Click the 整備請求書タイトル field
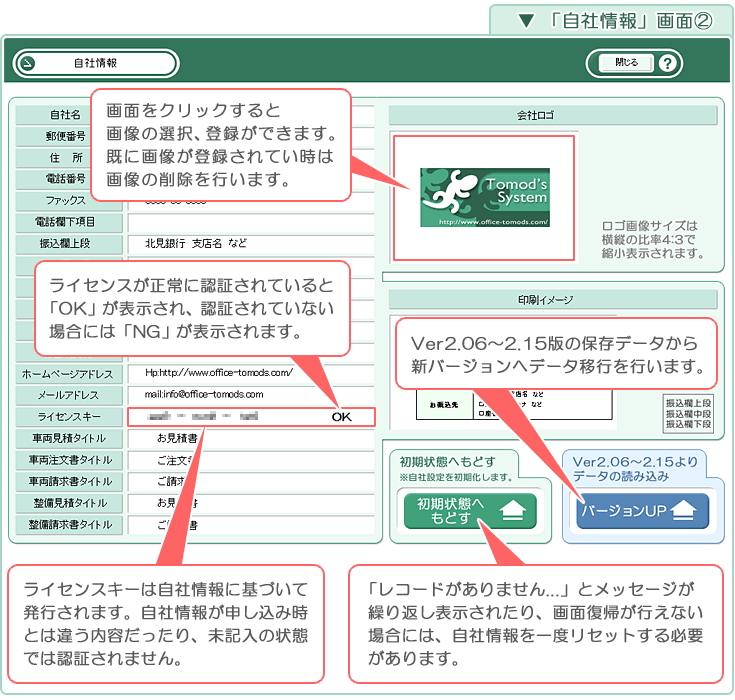This screenshot has height=700, width=735. click(x=251, y=525)
